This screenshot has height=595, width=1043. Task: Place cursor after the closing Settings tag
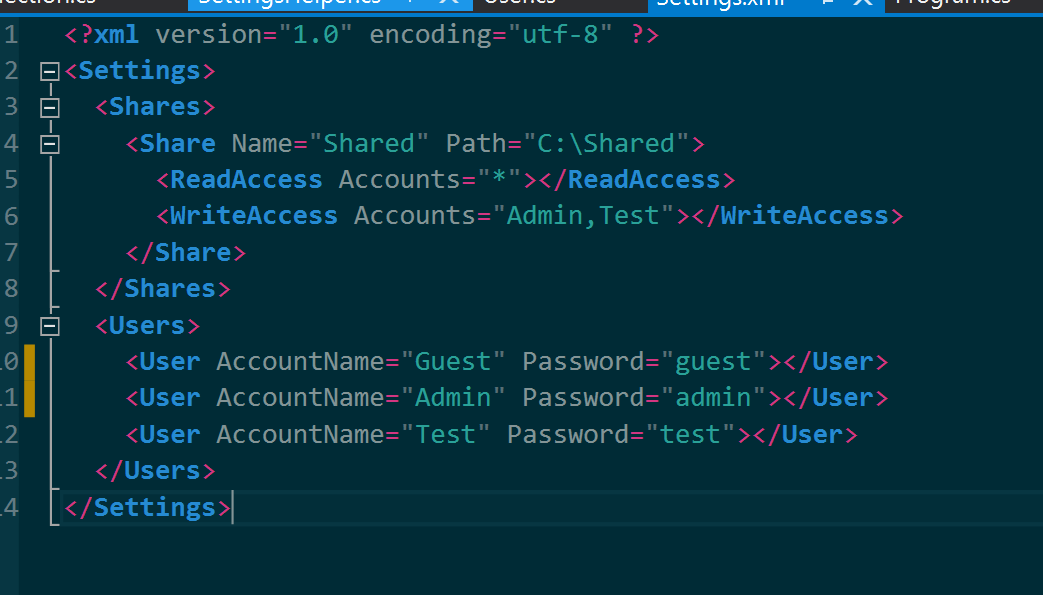click(x=233, y=507)
